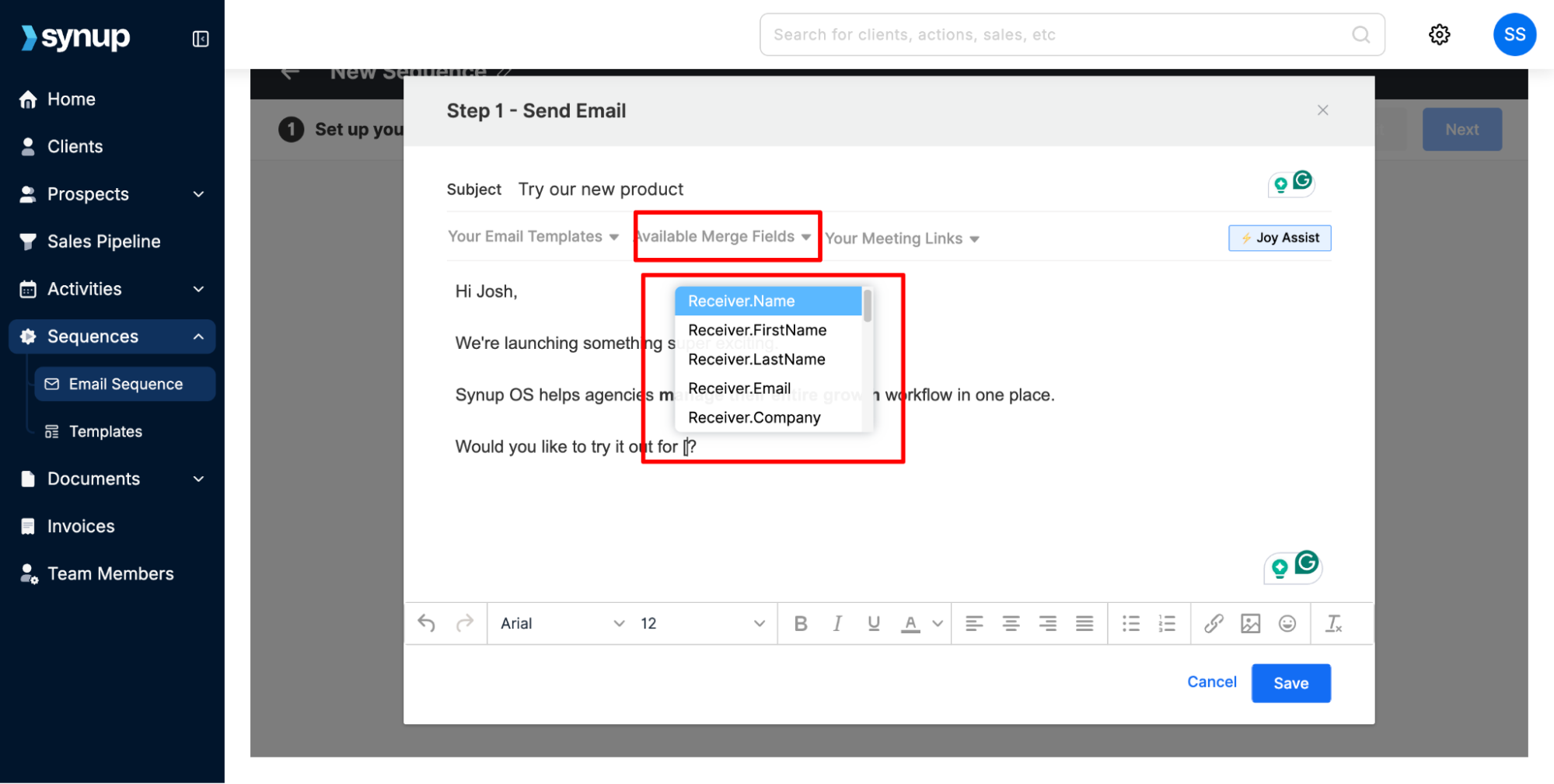Open settings via the gear icon
The height and width of the screenshot is (784, 1554).
1439,34
